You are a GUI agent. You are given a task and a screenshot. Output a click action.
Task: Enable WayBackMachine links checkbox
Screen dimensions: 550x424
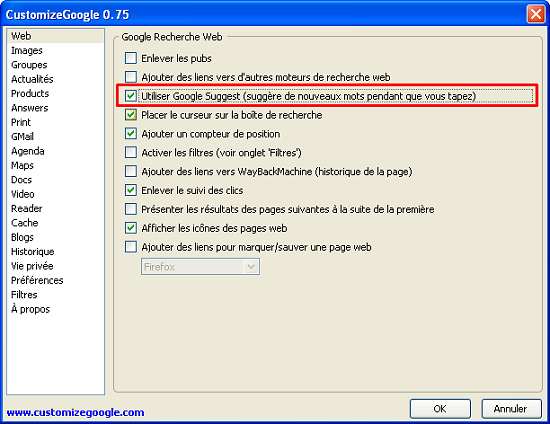[131, 171]
